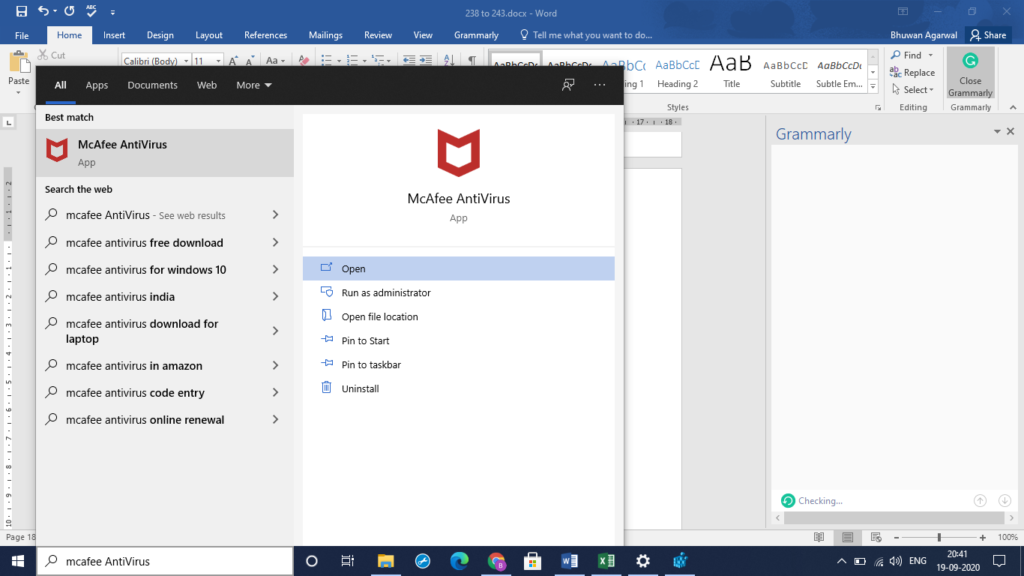Screen dimensions: 1024x576
Task: Open Microsoft Edge from the taskbar
Action: [x=459, y=561]
